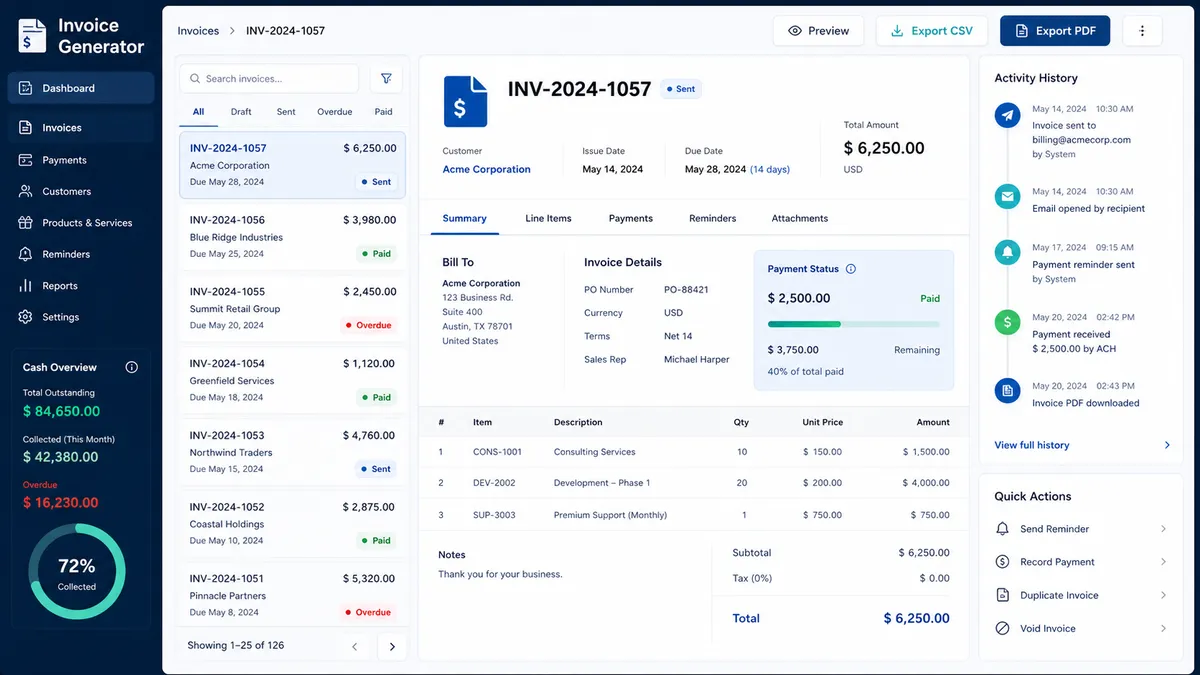This screenshot has width=1200, height=675.
Task: Click the Invoice Generator logo icon
Action: [32, 36]
